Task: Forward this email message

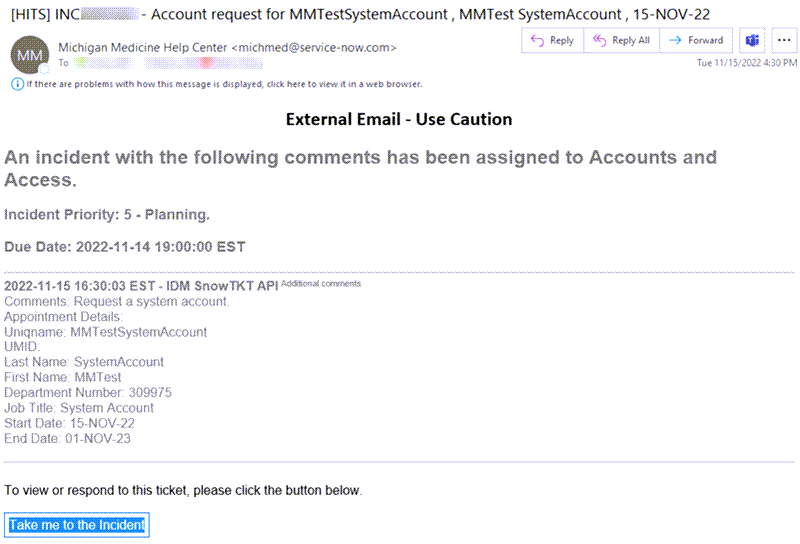Action: (696, 41)
